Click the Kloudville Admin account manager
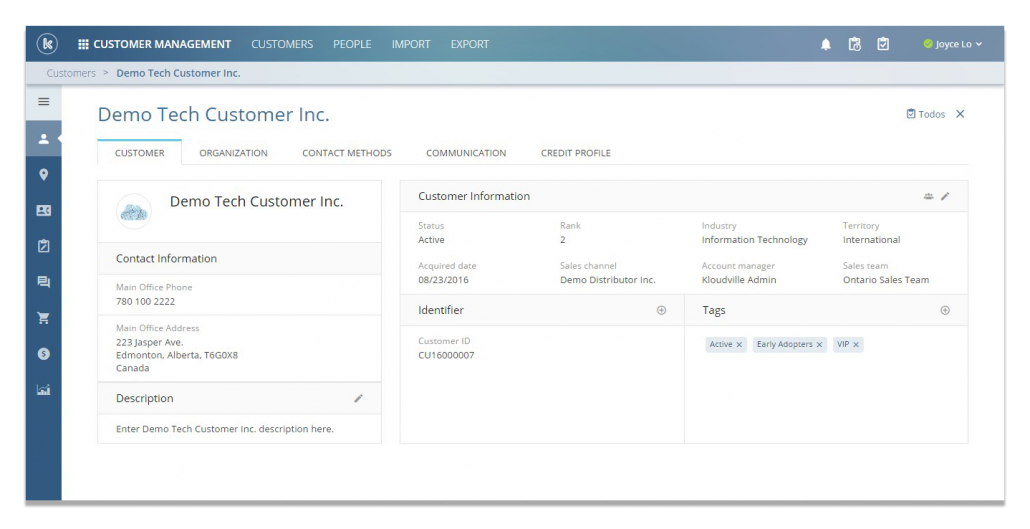The image size is (1030, 529). tap(739, 280)
